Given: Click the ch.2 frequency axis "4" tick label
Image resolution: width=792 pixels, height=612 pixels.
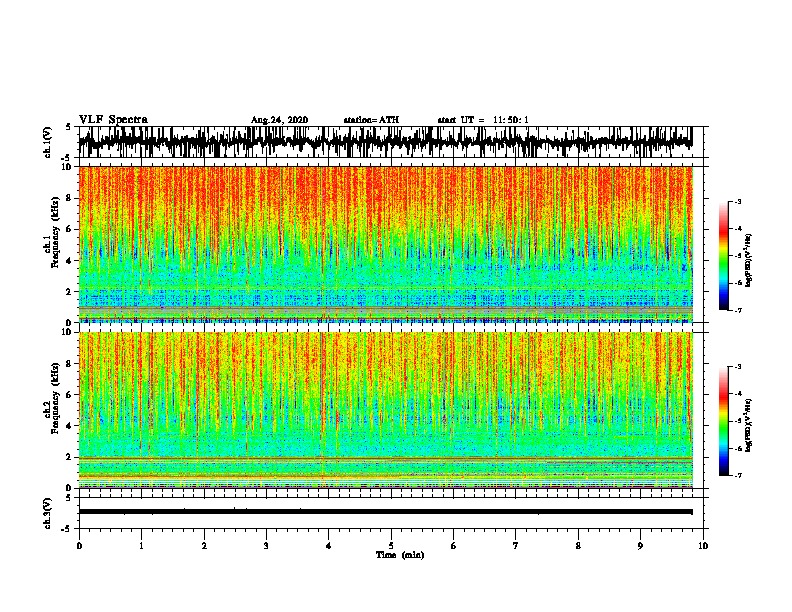Looking at the screenshot, I should click(x=69, y=426).
